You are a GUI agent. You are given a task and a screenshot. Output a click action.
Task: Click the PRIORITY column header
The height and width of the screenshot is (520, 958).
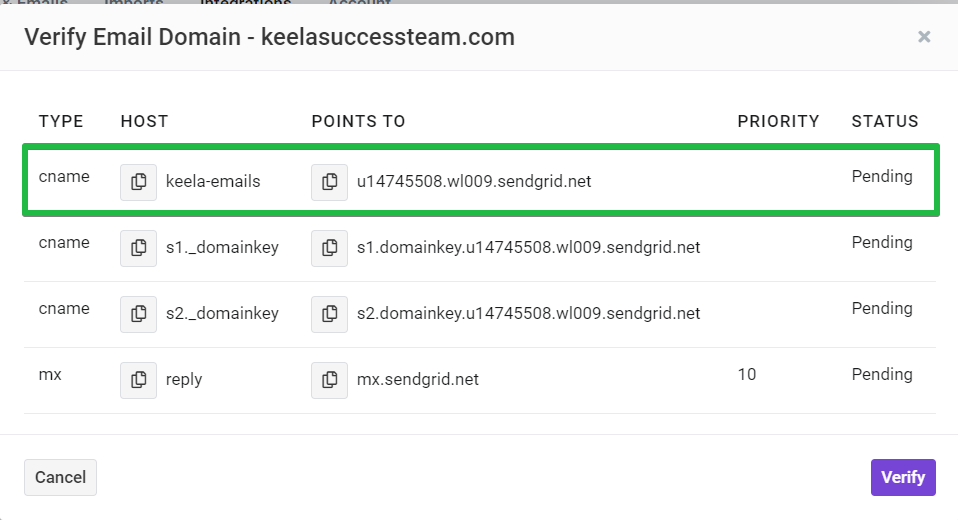(x=778, y=122)
